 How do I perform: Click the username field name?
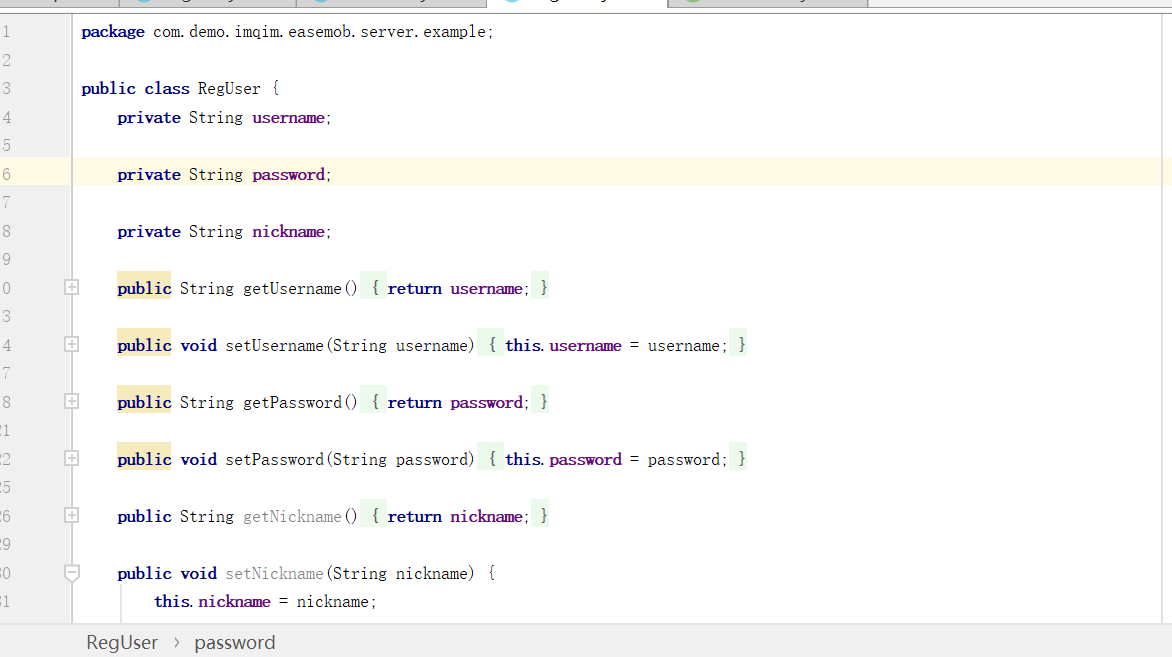[288, 117]
